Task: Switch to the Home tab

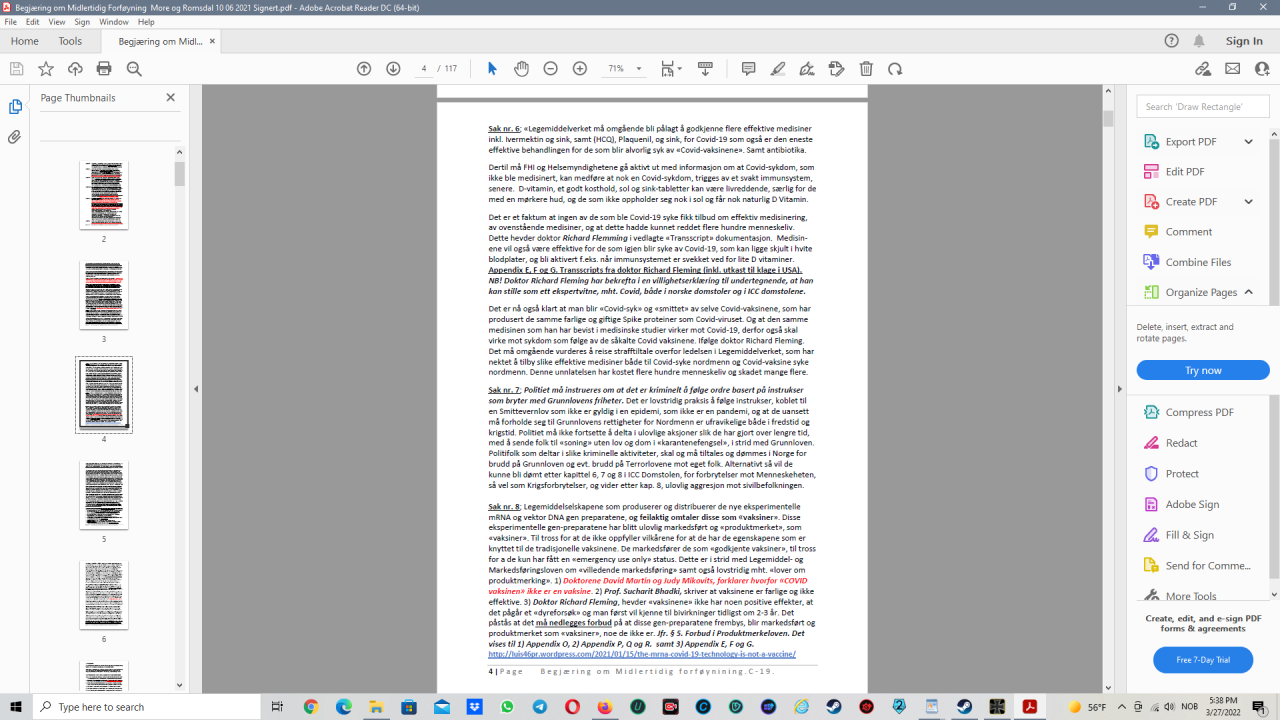Action: 24,41
